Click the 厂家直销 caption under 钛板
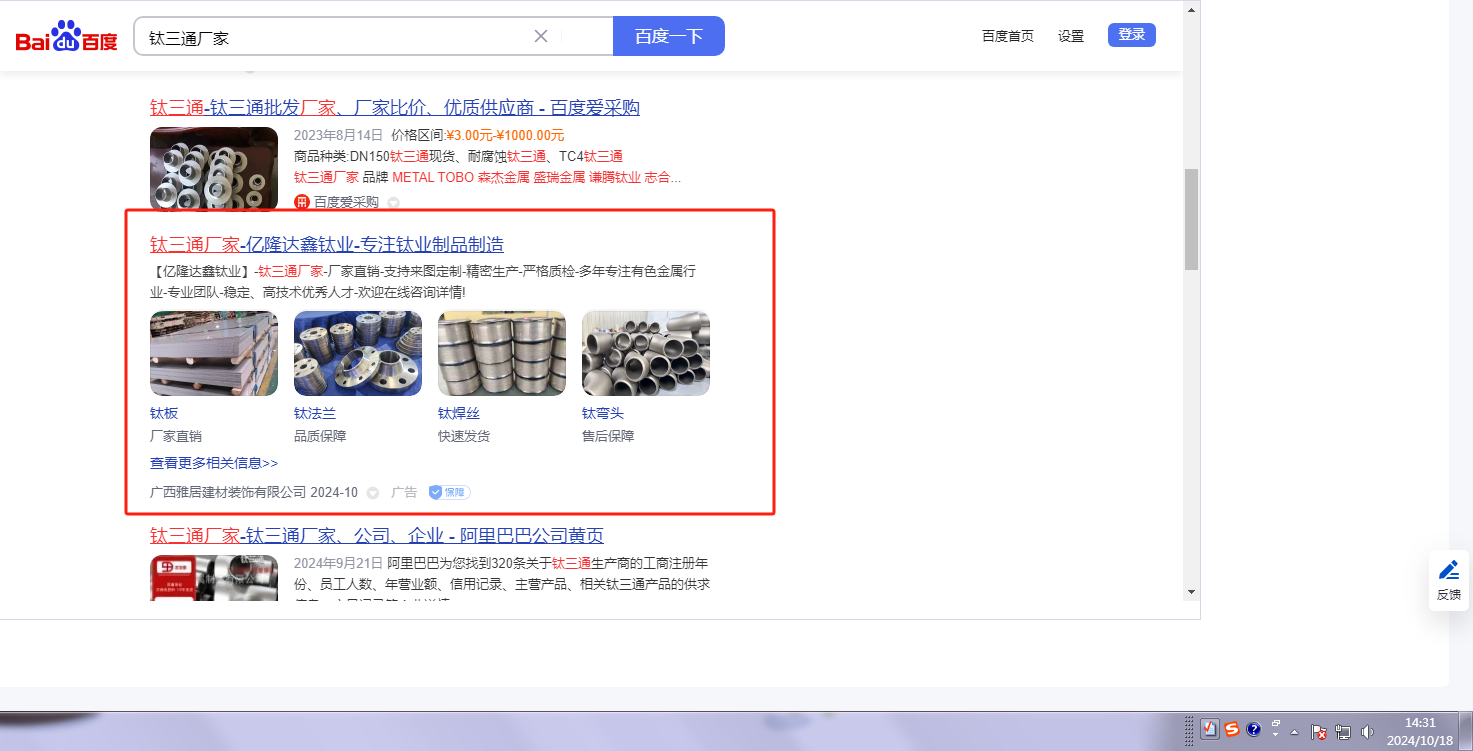 (x=176, y=436)
